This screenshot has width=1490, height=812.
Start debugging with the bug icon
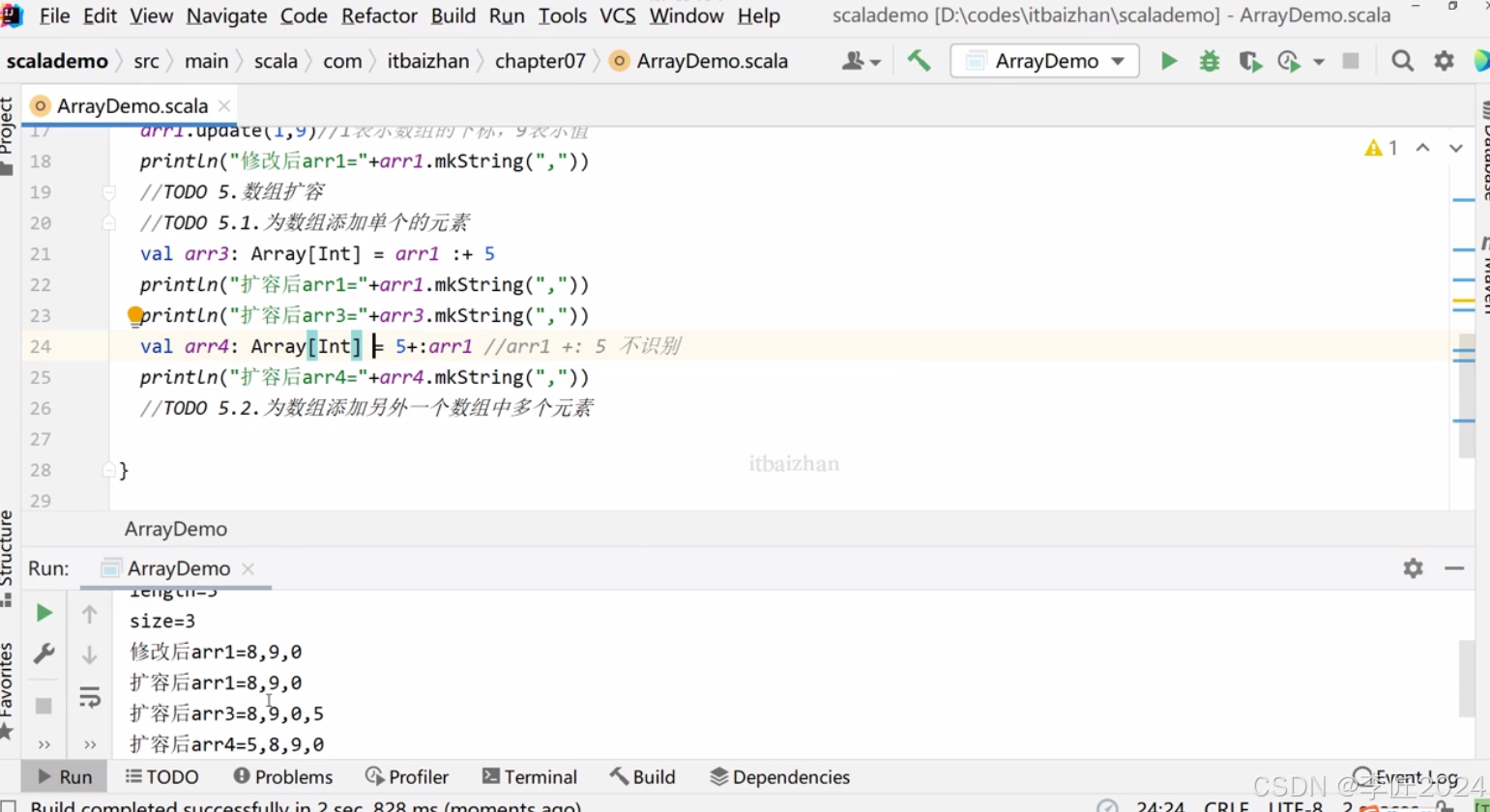pyautogui.click(x=1210, y=61)
